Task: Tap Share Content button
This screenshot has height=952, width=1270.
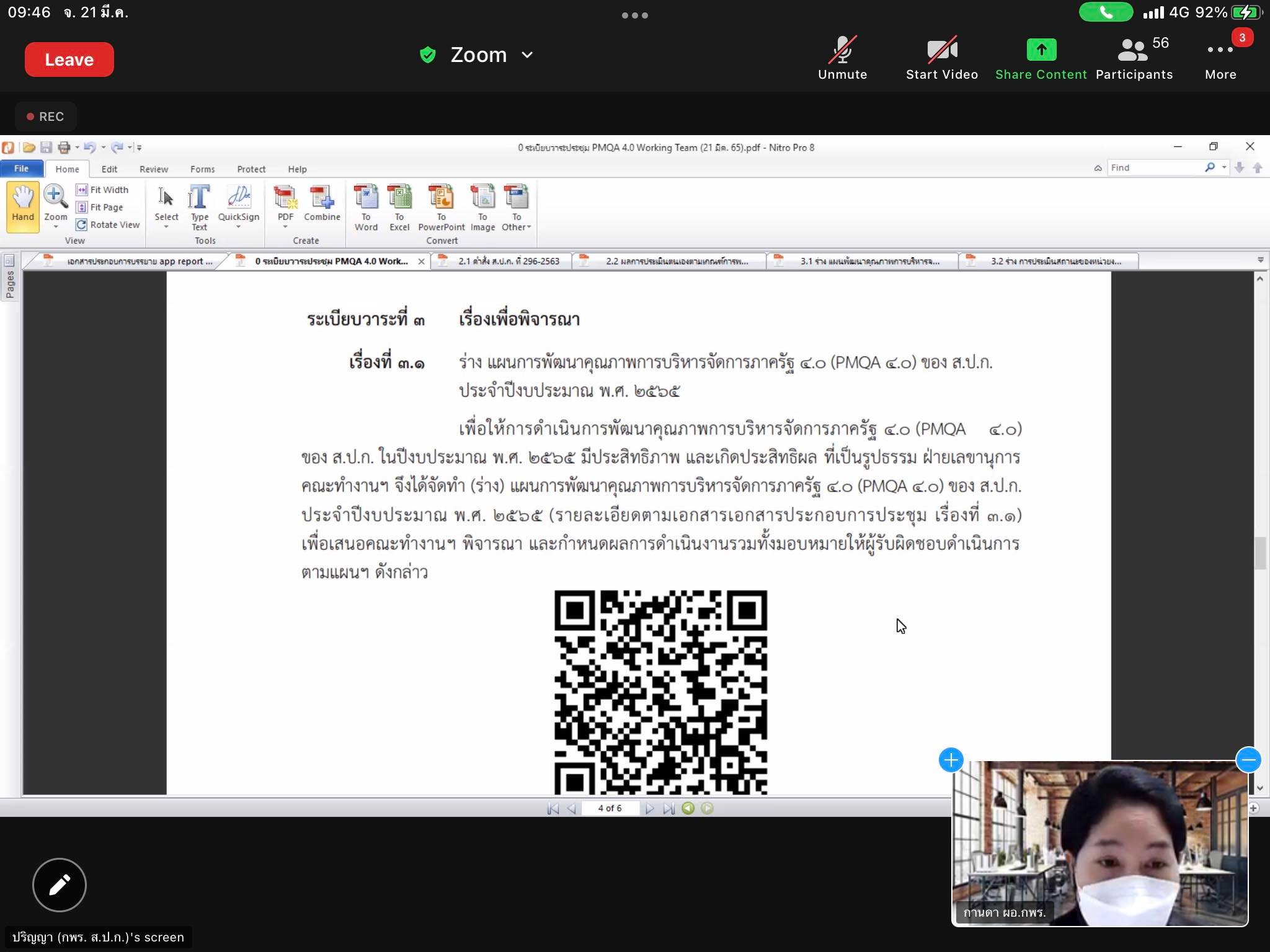Action: (1041, 58)
